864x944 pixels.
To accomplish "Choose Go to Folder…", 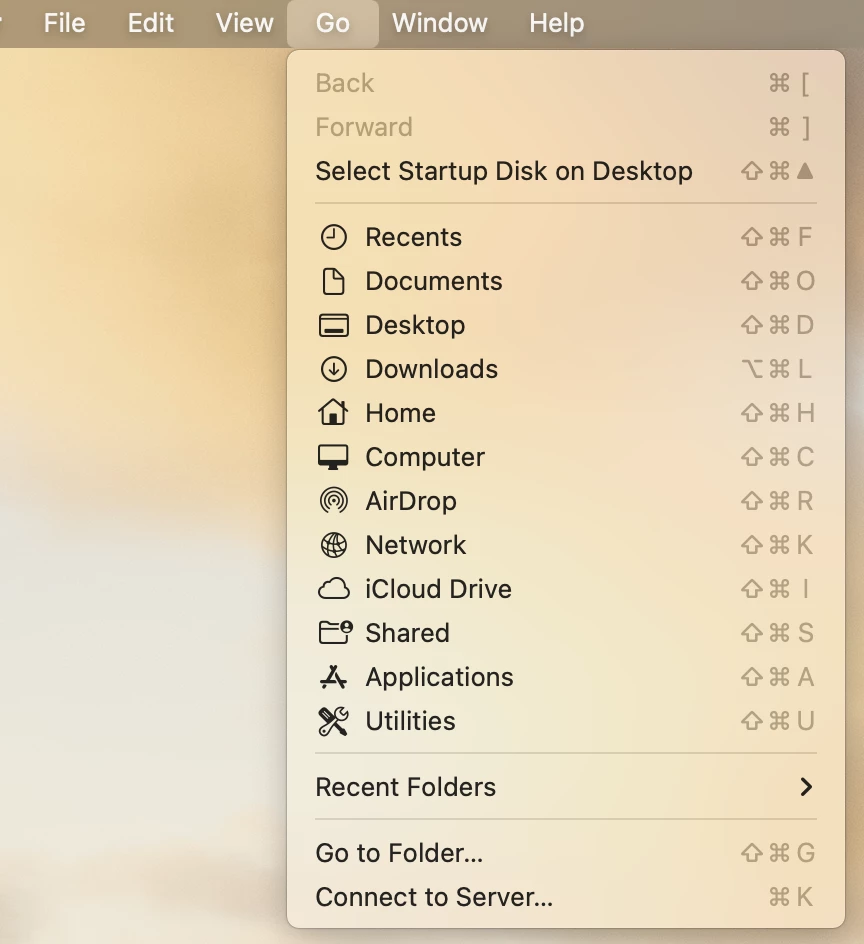I will pos(565,853).
